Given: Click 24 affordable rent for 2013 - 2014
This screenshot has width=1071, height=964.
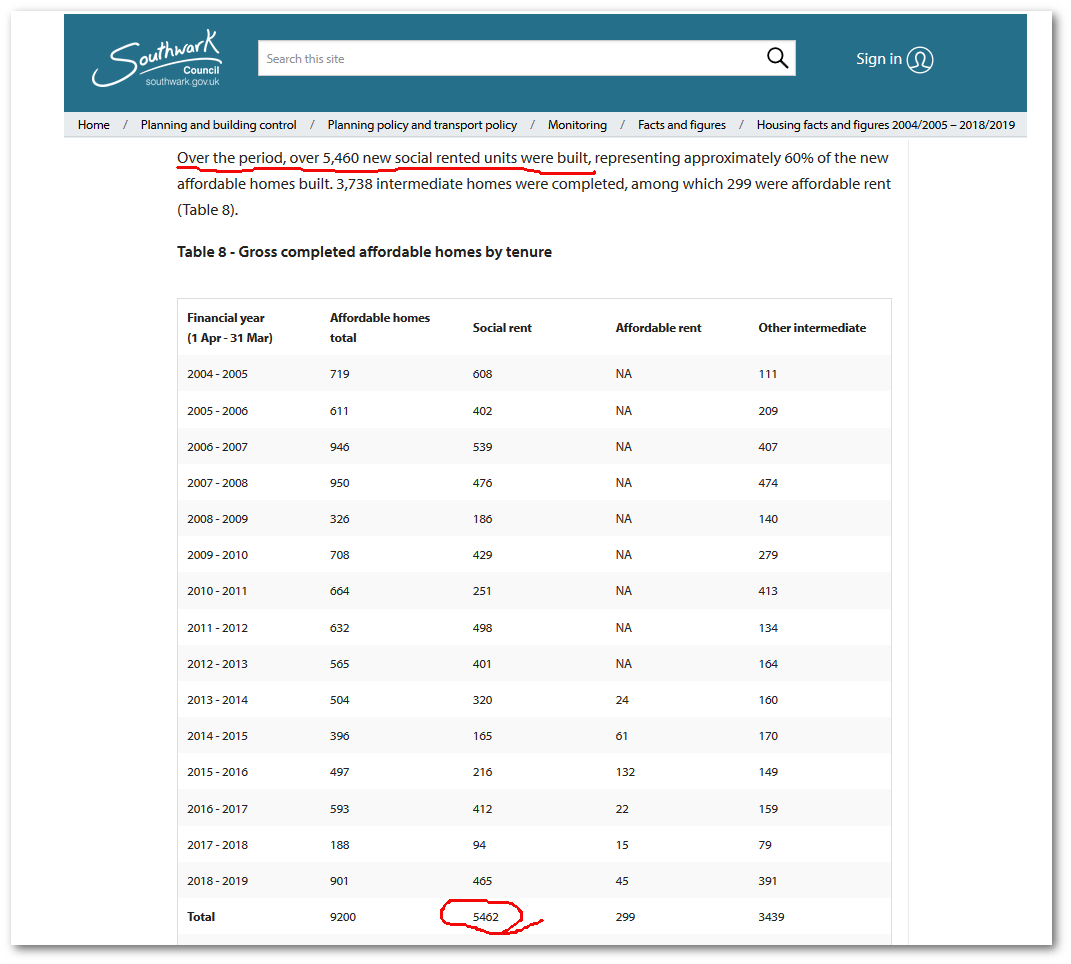Looking at the screenshot, I should point(622,700).
